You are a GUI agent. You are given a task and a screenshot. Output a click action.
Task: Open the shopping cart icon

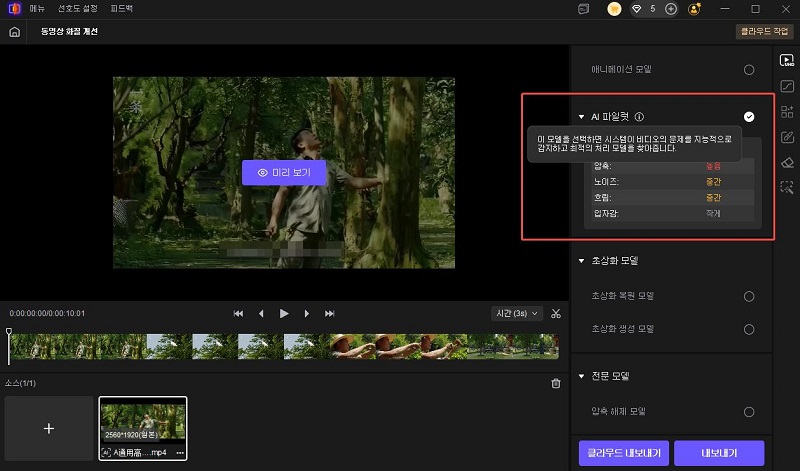tap(613, 9)
